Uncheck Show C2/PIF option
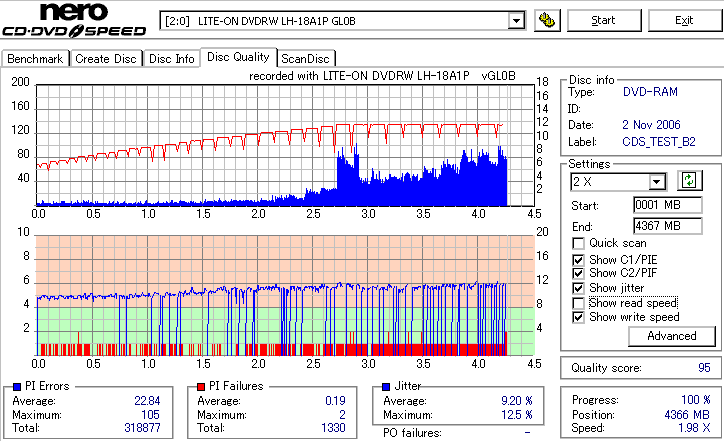 click(x=578, y=273)
